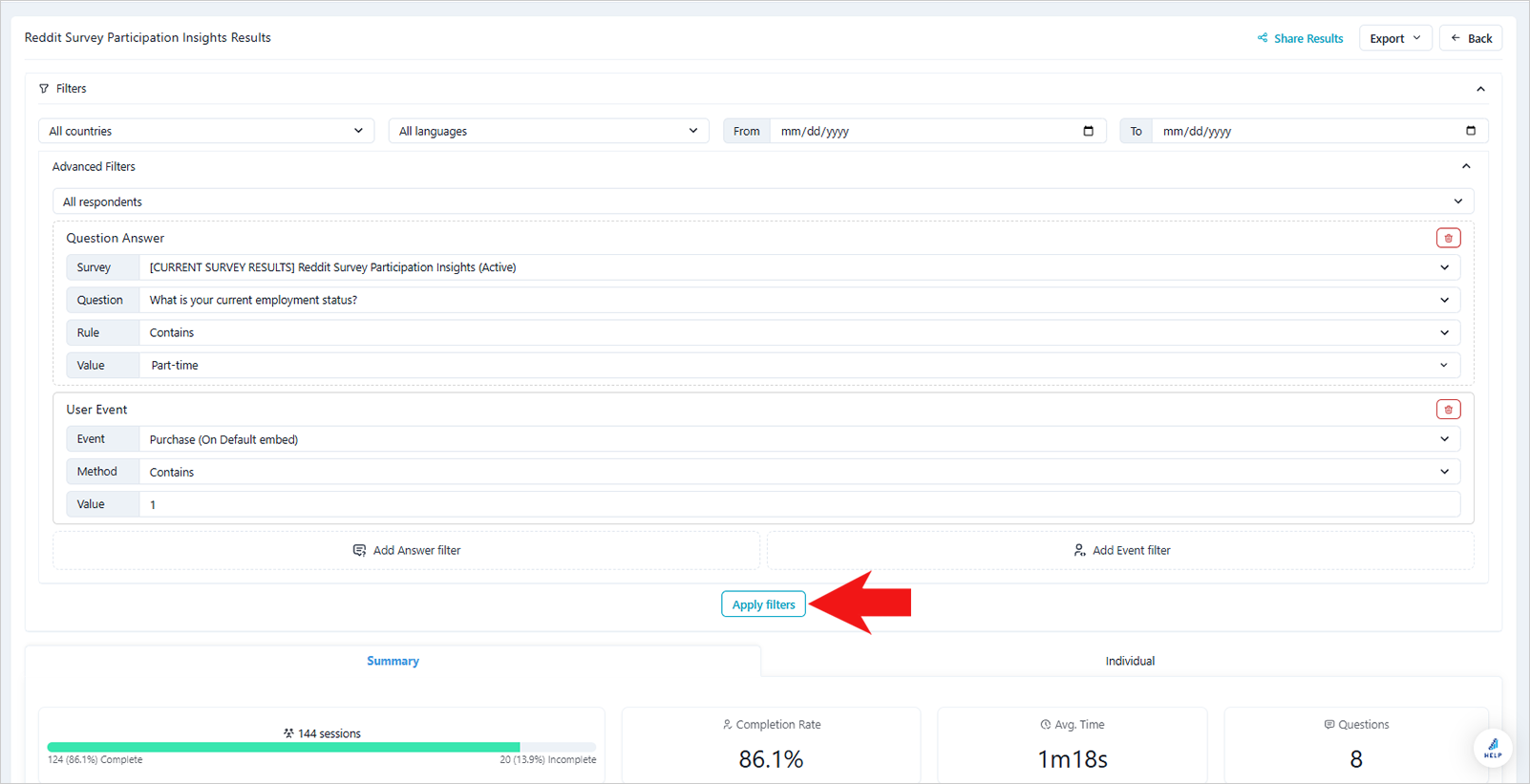This screenshot has height=784, width=1530.
Task: Click the User Event Value input field
Action: (x=799, y=504)
